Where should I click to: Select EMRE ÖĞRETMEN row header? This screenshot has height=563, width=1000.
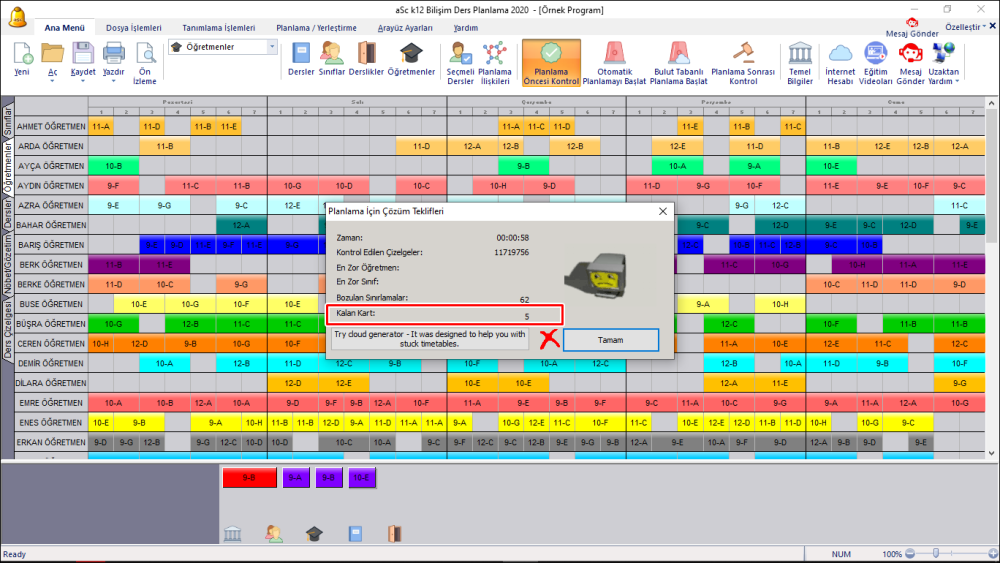pos(51,403)
